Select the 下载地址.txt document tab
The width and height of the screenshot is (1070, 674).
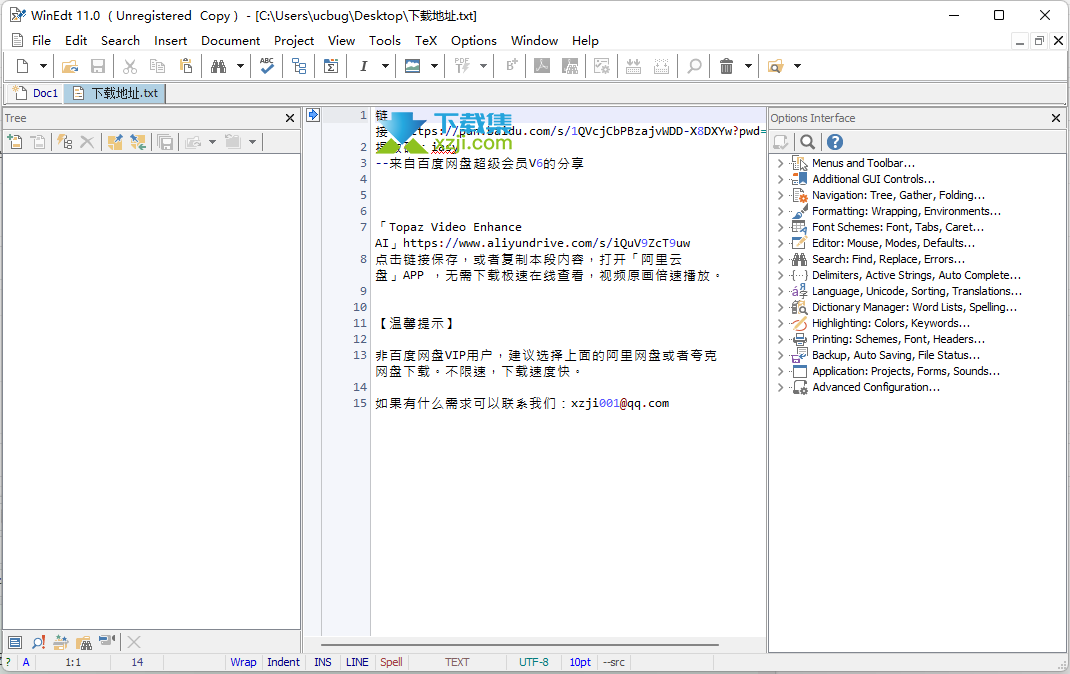(x=115, y=93)
